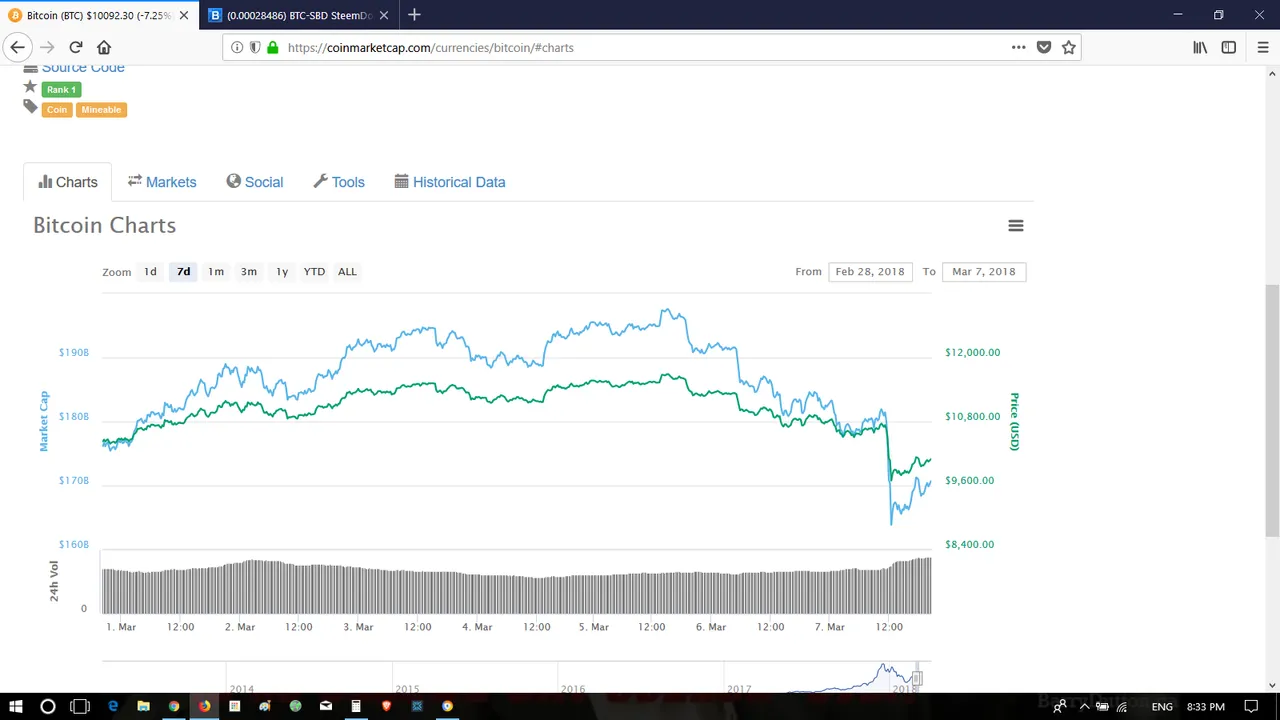Open the Mail app on the taskbar
The width and height of the screenshot is (1280, 720).
pyautogui.click(x=326, y=706)
